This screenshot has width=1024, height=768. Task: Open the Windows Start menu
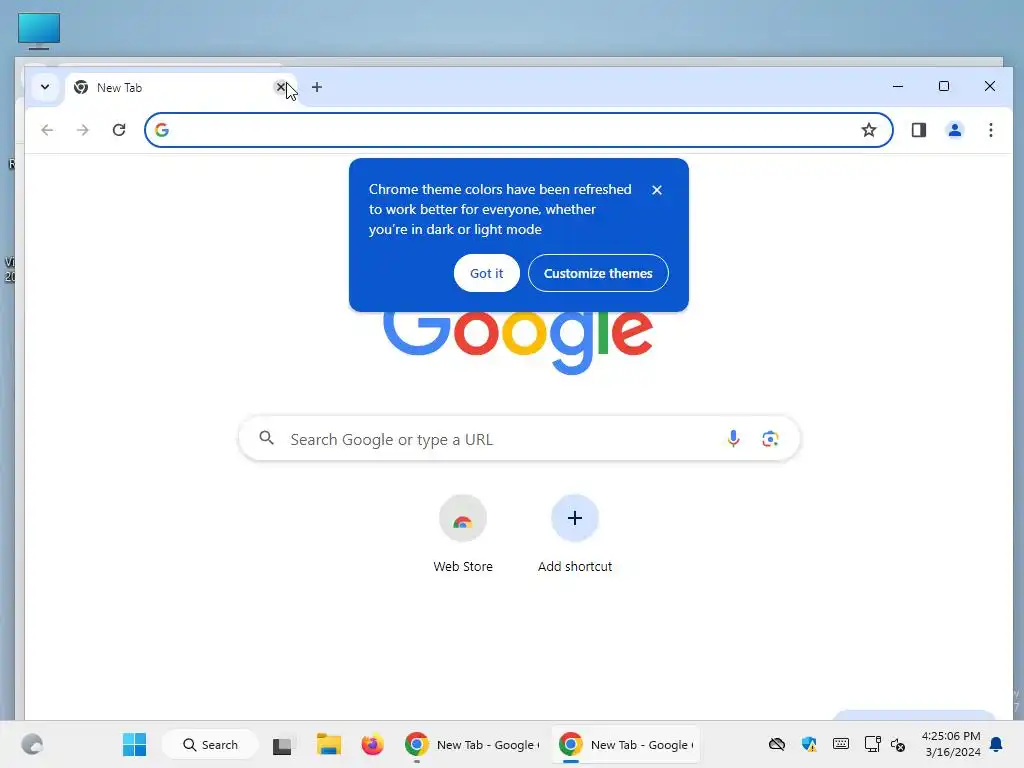[135, 744]
